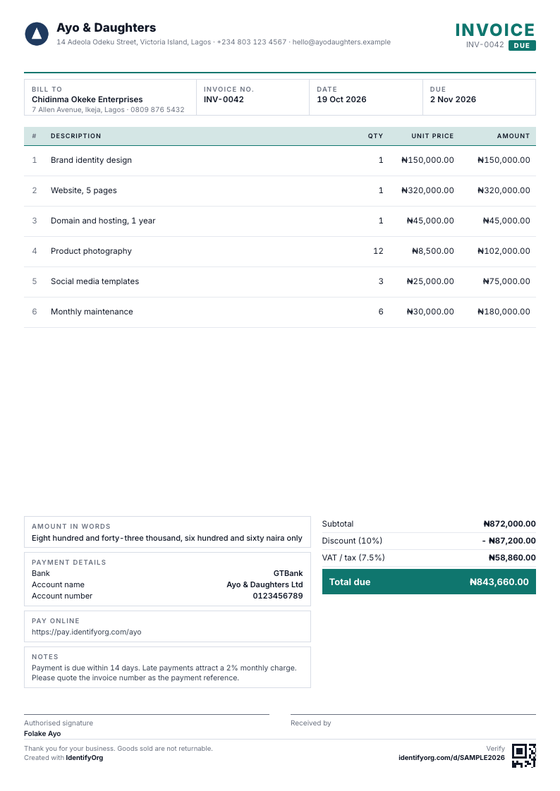Click the signatory name Folake Ayo
This screenshot has width=560, height=791.
pos(42,733)
